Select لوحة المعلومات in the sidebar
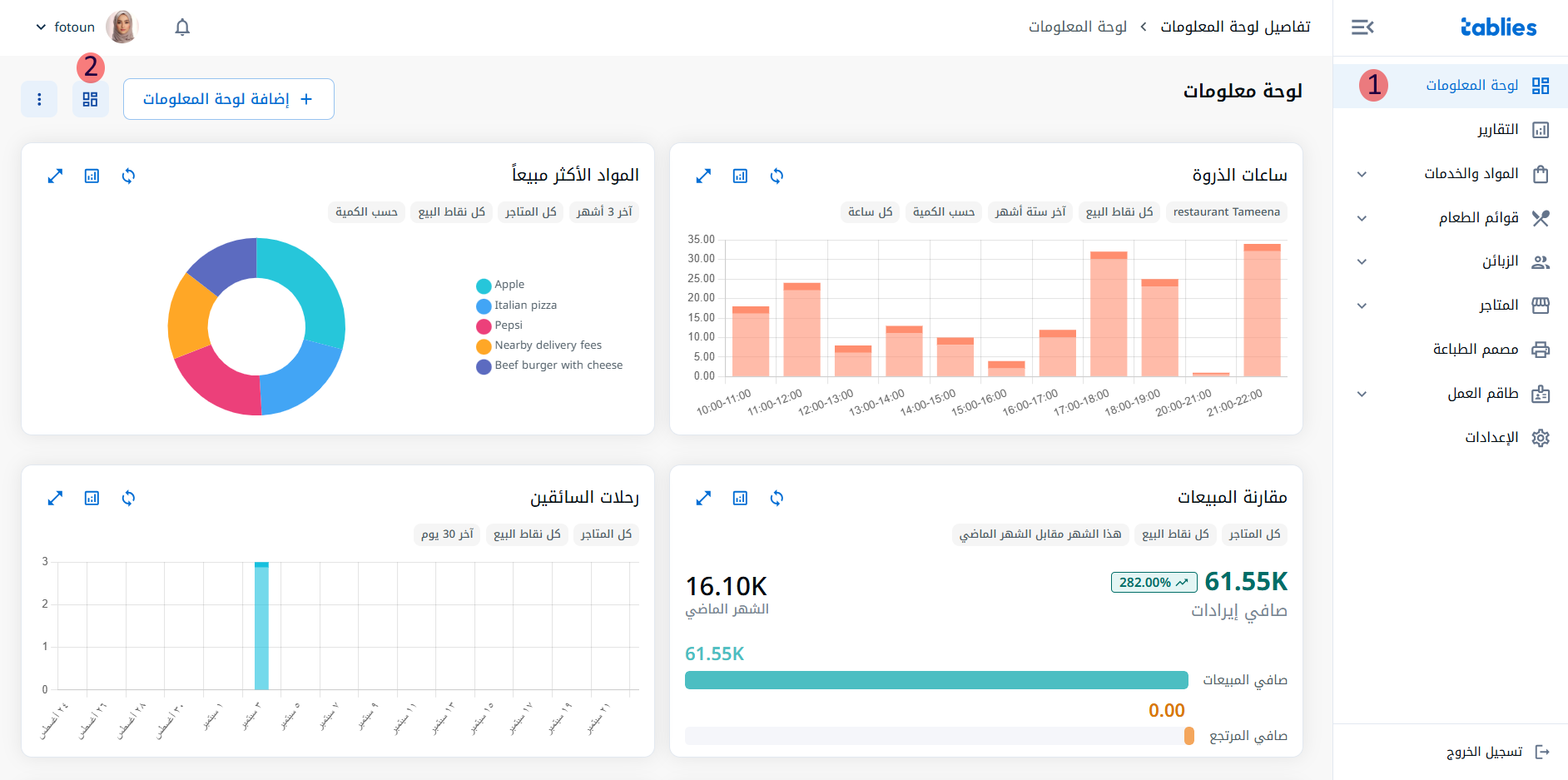Screen dimensions: 1568x780 pyautogui.click(x=1450, y=86)
